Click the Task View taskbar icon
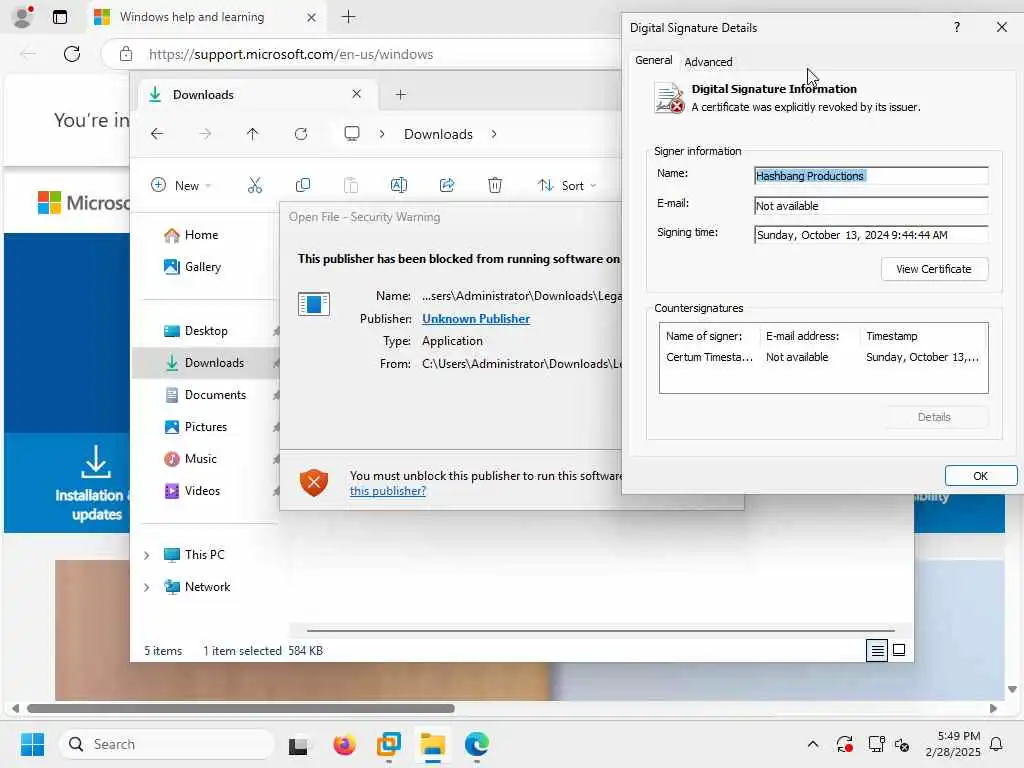 click(x=299, y=744)
